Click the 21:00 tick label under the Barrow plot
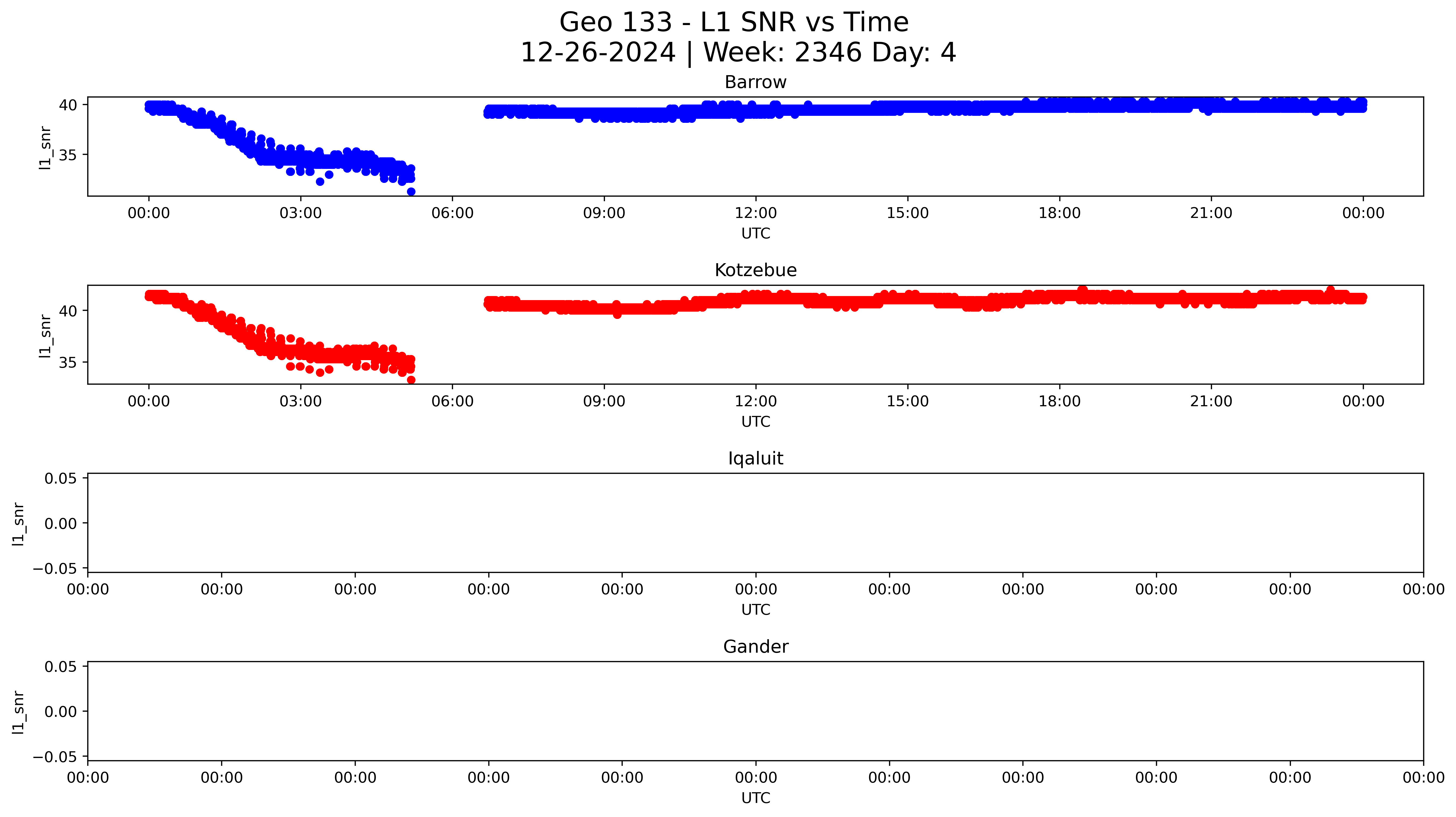 coord(1211,213)
